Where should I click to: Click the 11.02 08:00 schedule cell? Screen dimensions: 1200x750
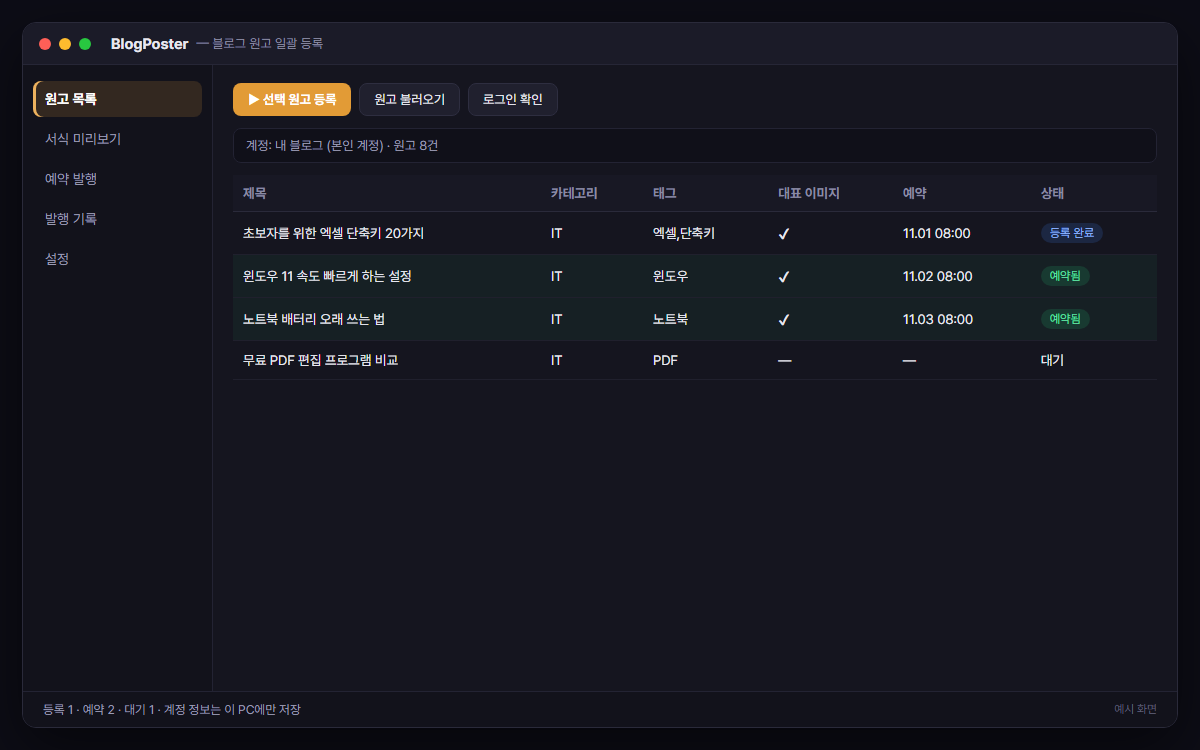tap(937, 276)
